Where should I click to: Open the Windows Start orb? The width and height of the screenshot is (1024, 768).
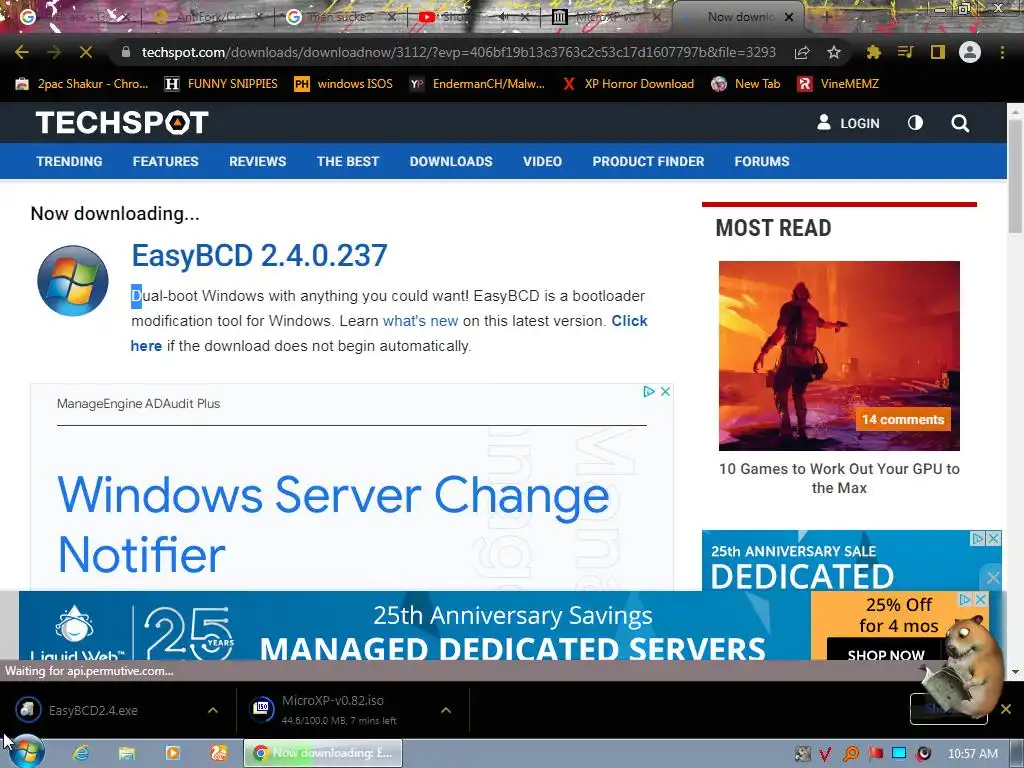tap(26, 752)
